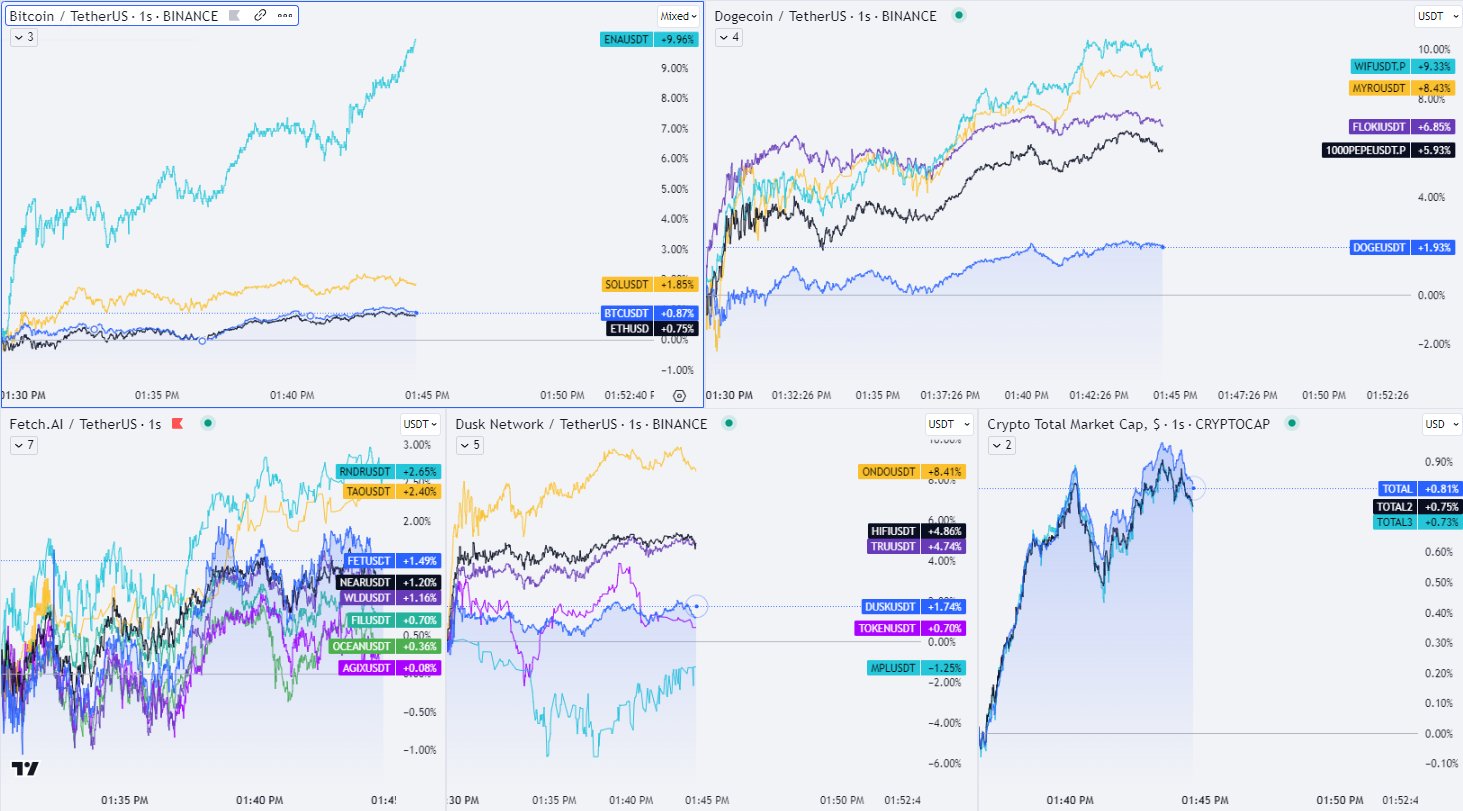Open the USDT currency dropdown on Dogecoin chart
The height and width of the screenshot is (811, 1463).
pyautogui.click(x=1436, y=16)
